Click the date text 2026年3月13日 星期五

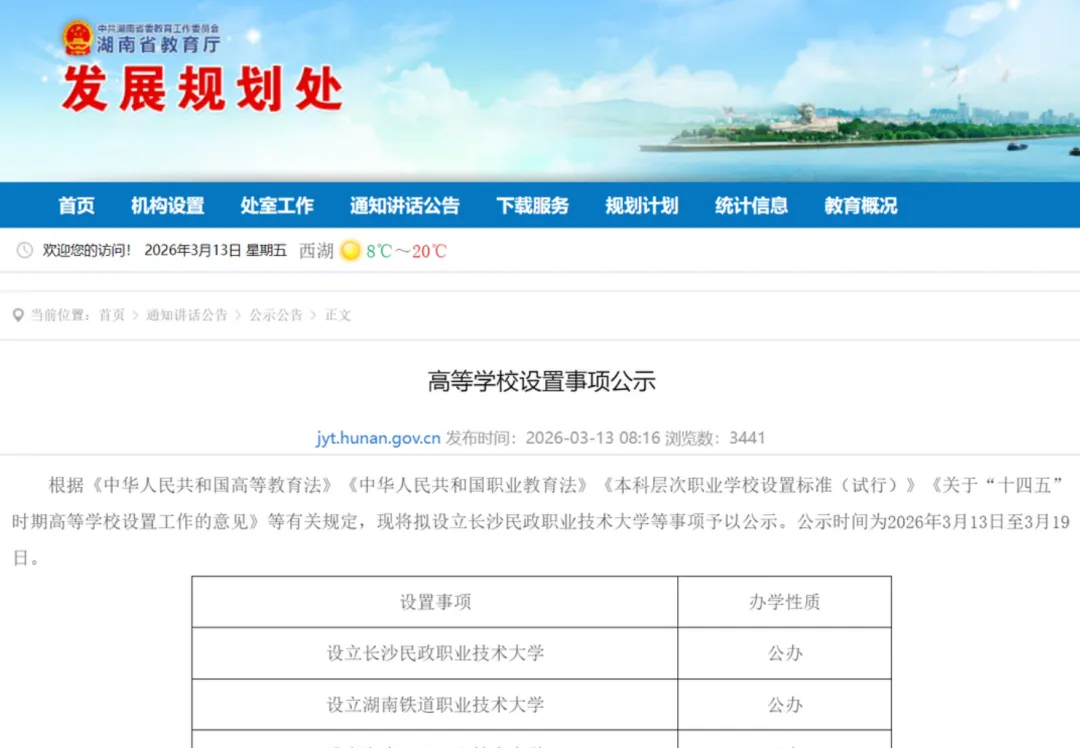216,251
